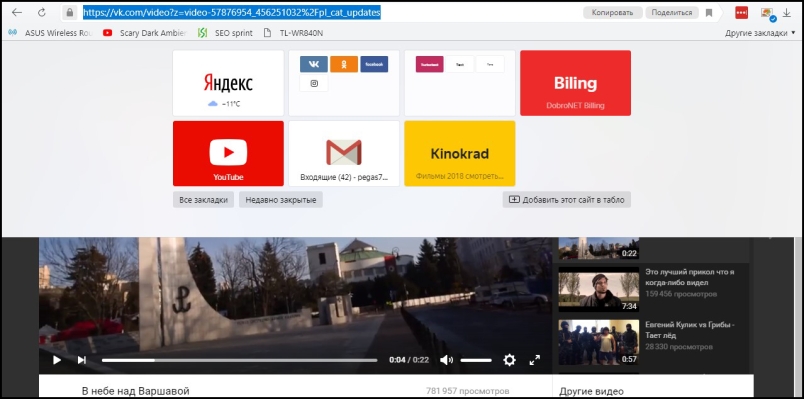Screen dimensions: 804x399
Task: Open the orange Odnoklassniki icon
Action: coord(344,64)
